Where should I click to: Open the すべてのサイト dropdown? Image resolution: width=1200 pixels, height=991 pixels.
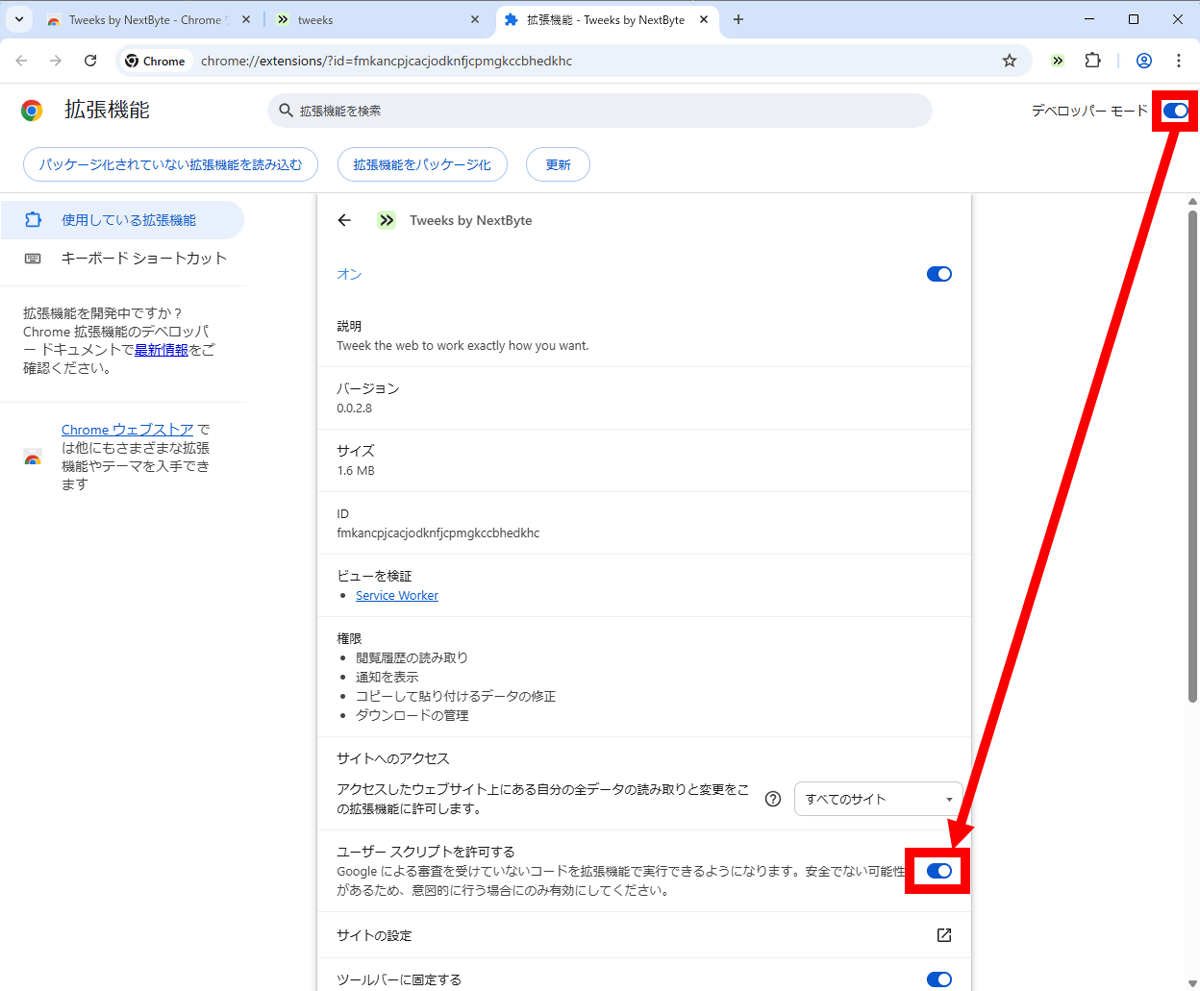click(878, 799)
